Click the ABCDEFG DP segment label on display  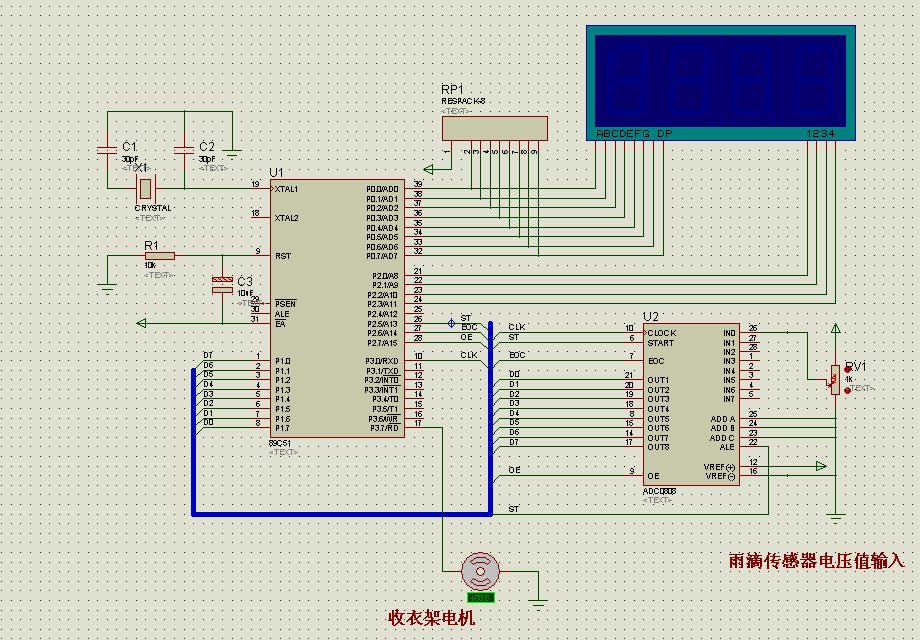point(634,134)
